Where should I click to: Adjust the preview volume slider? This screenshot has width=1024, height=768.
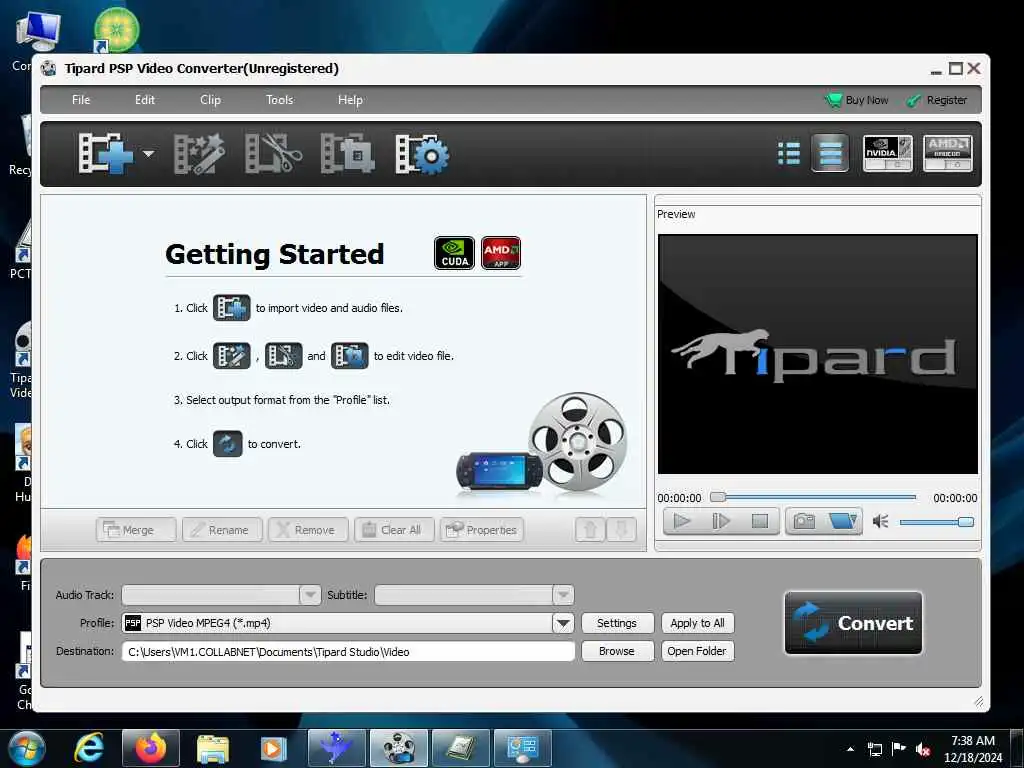tap(936, 522)
